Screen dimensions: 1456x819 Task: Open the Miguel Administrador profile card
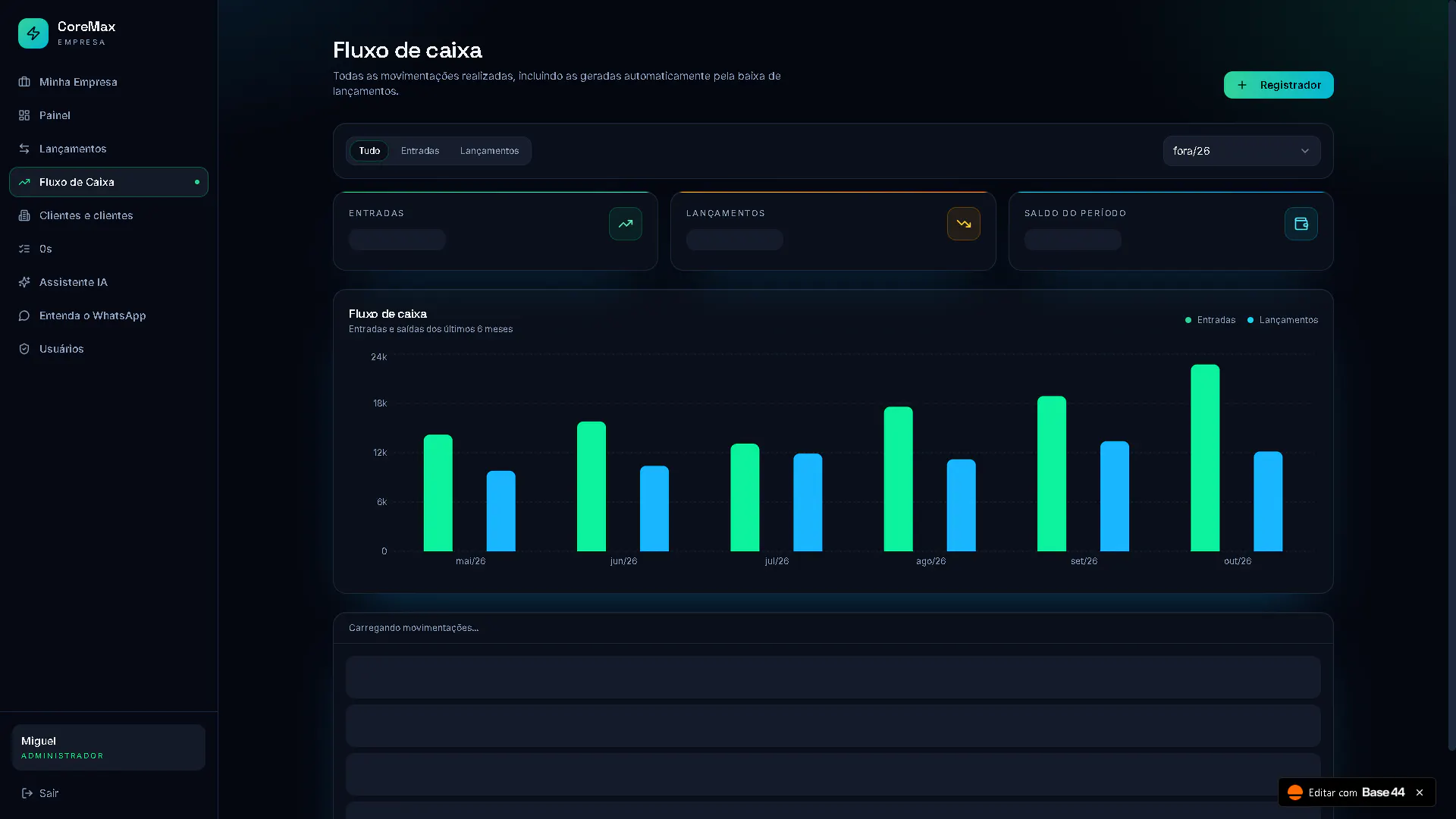click(x=108, y=748)
